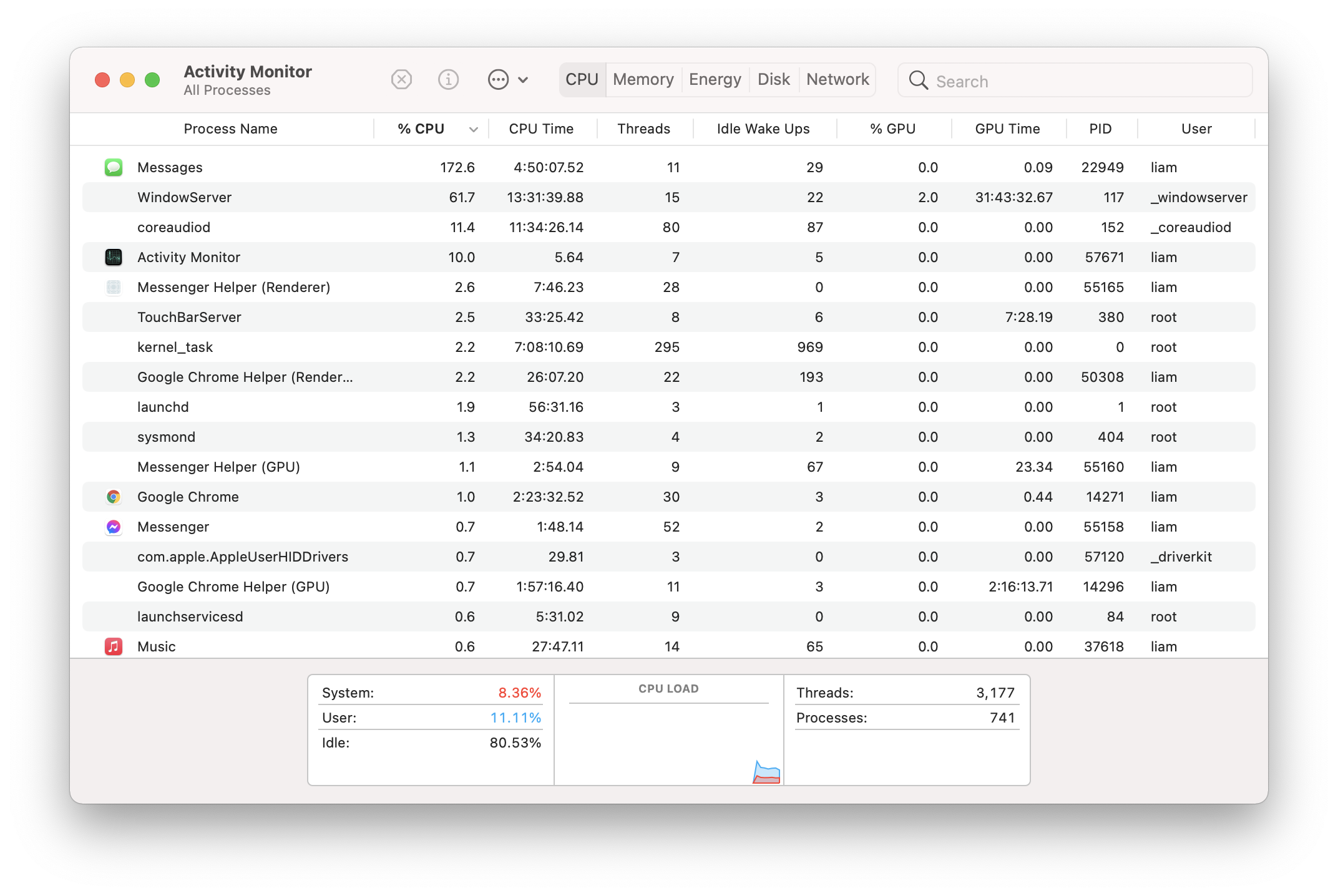Viewport: 1338px width, 896px height.
Task: Switch to the Energy tab
Action: click(x=715, y=80)
